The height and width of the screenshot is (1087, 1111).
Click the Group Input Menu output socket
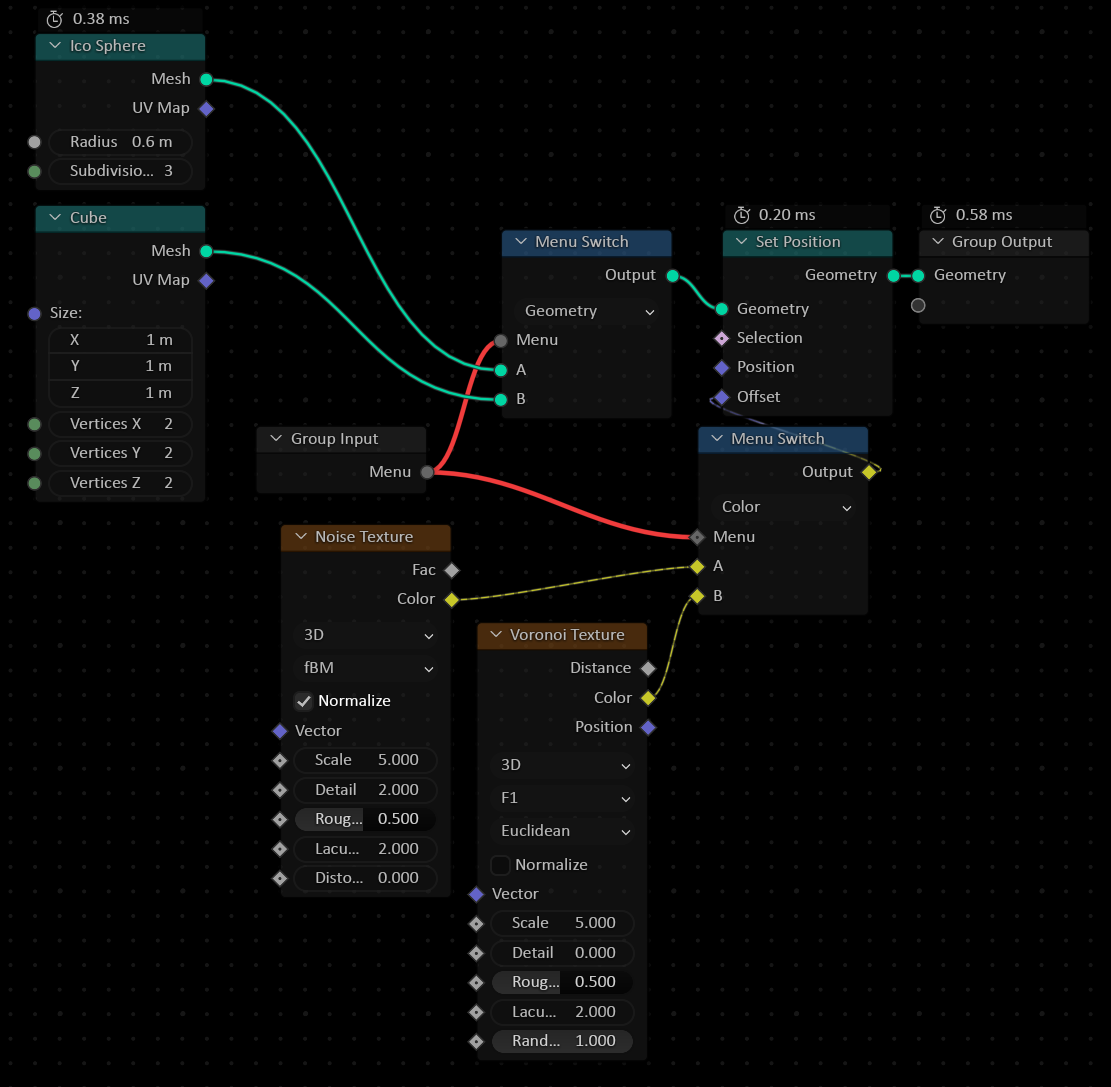pos(427,472)
